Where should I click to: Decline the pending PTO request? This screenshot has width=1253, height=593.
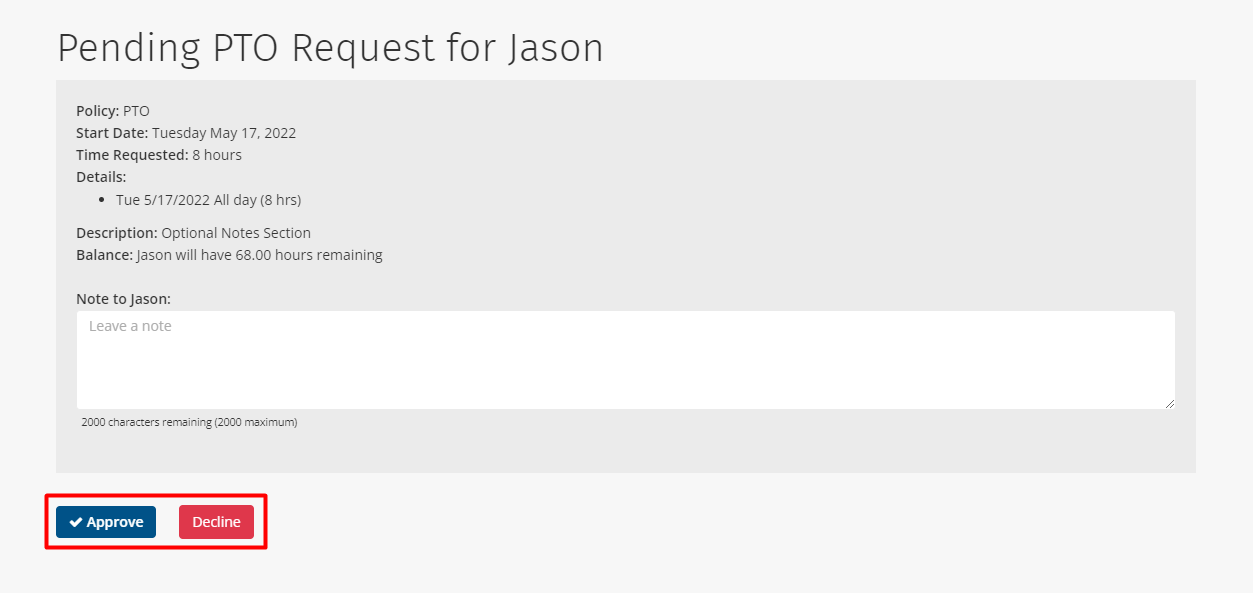click(x=216, y=522)
